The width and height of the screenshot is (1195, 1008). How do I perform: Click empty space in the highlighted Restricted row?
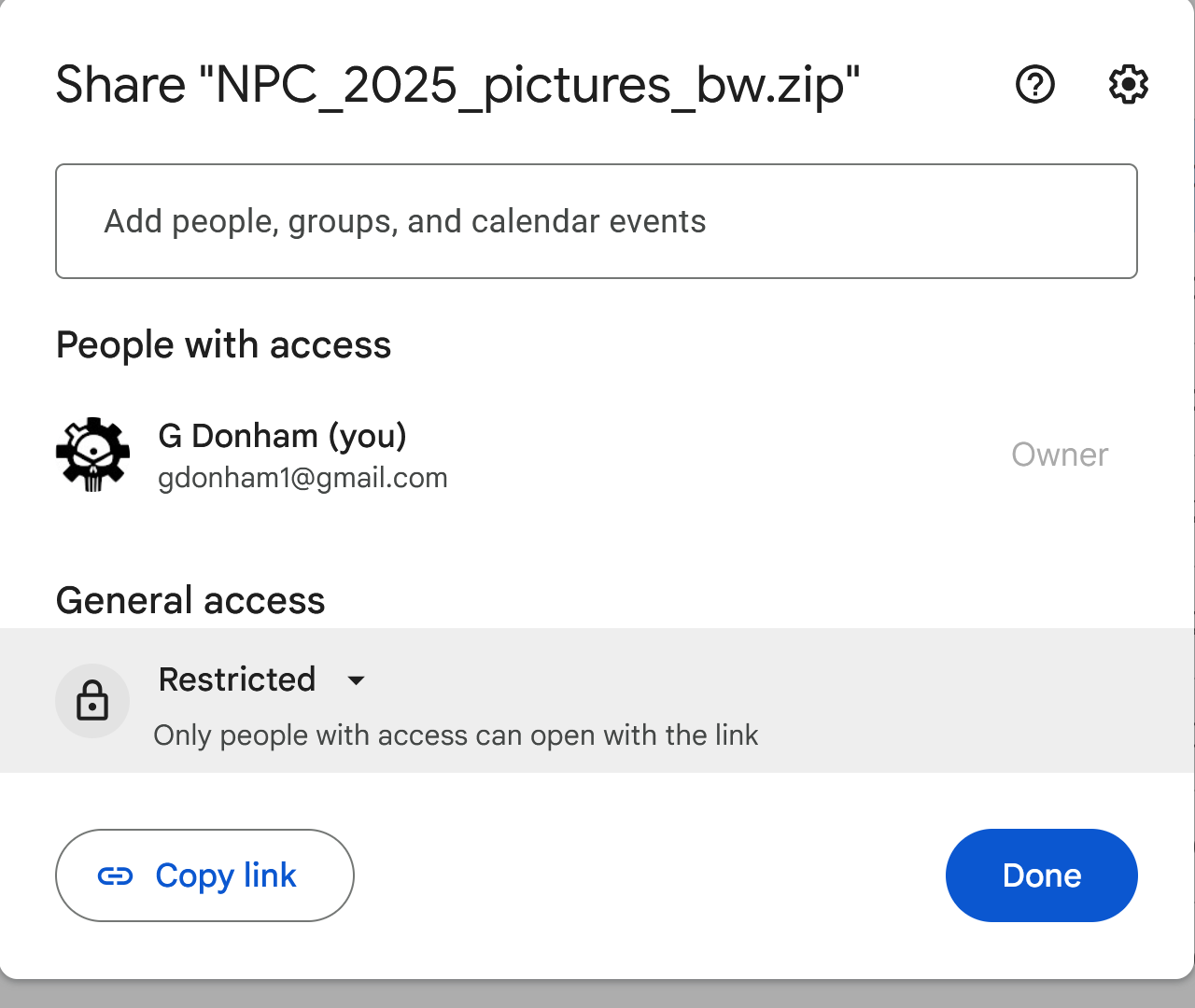coord(934,700)
